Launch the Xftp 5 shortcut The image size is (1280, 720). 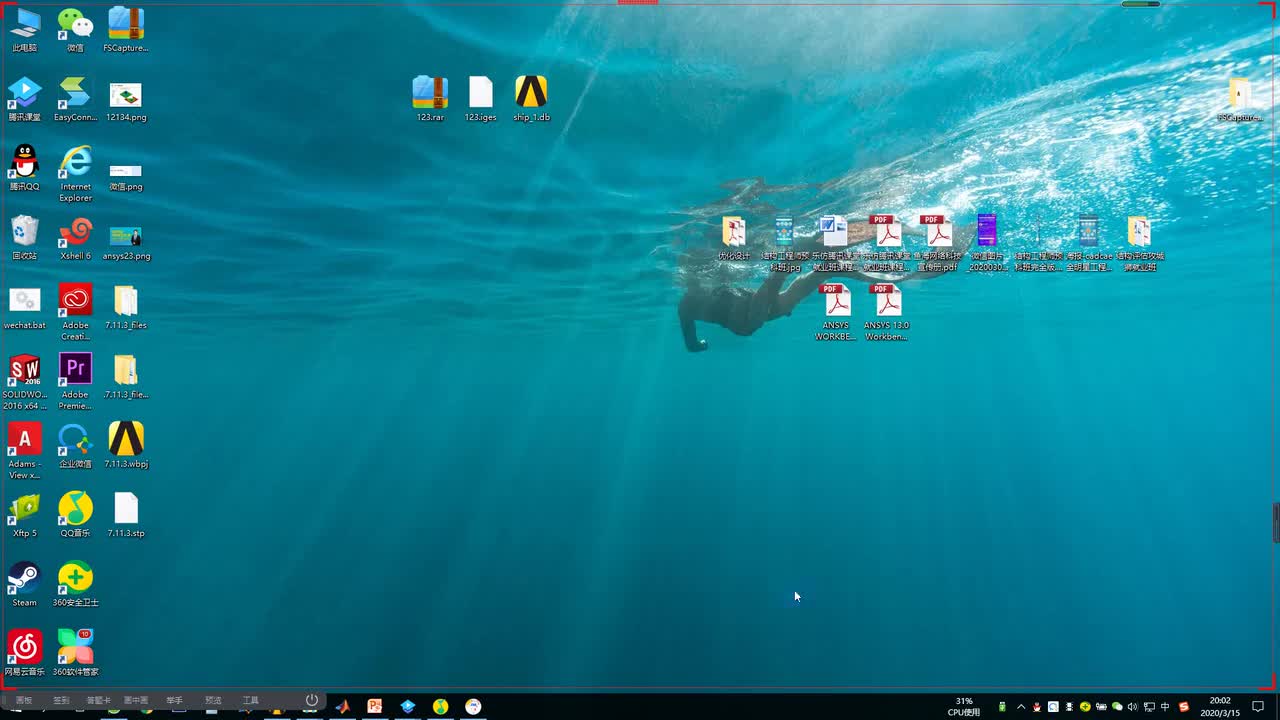[25, 515]
